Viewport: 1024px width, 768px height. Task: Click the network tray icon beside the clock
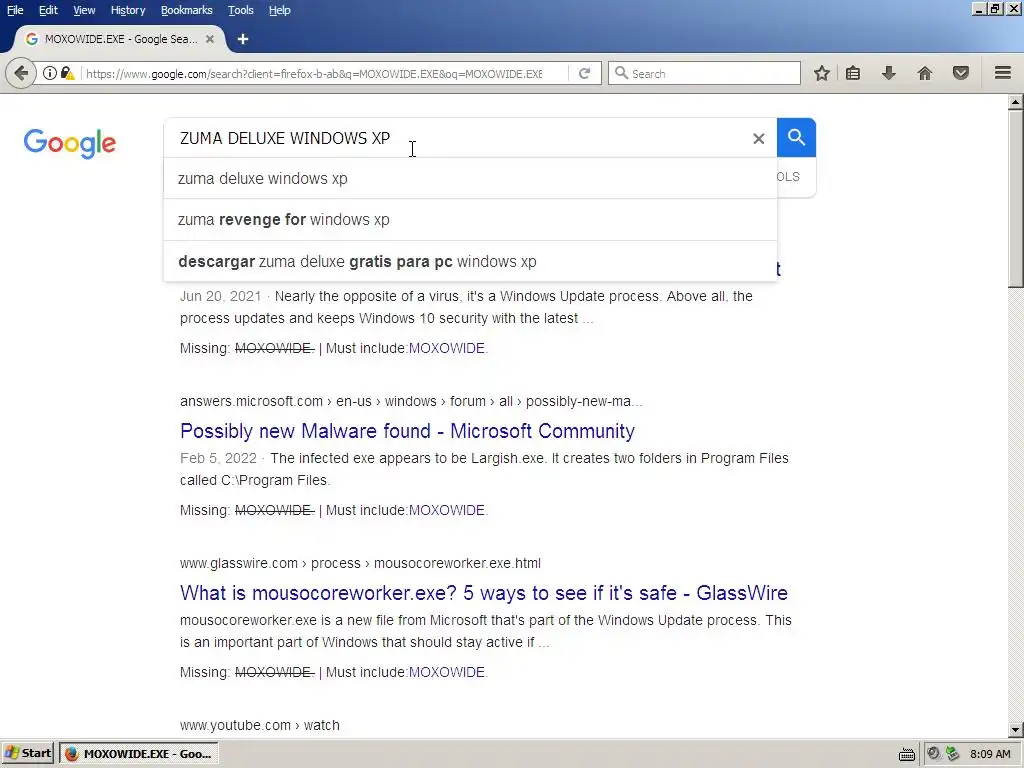click(x=953, y=754)
